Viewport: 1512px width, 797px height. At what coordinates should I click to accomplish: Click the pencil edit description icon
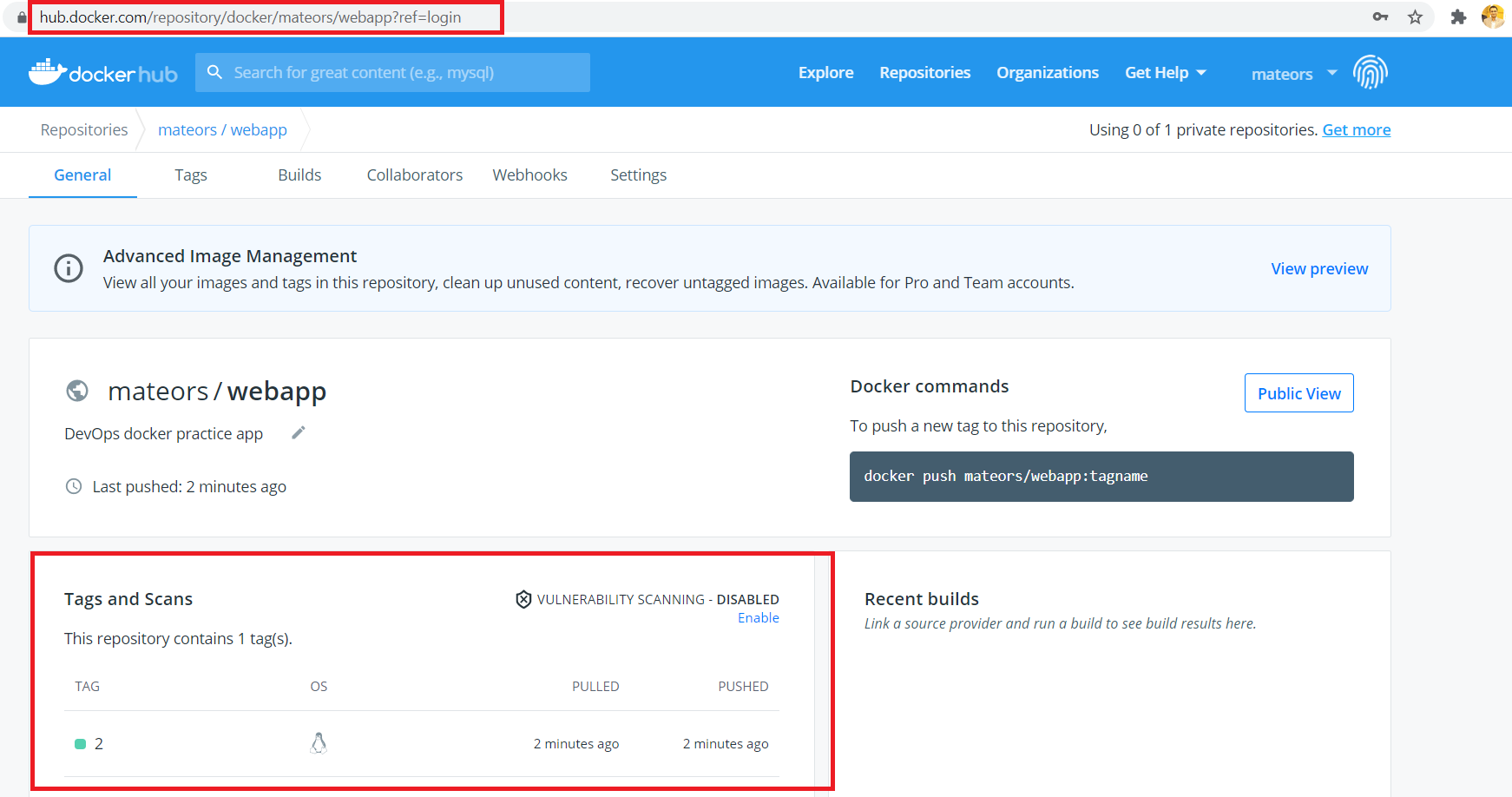[299, 432]
